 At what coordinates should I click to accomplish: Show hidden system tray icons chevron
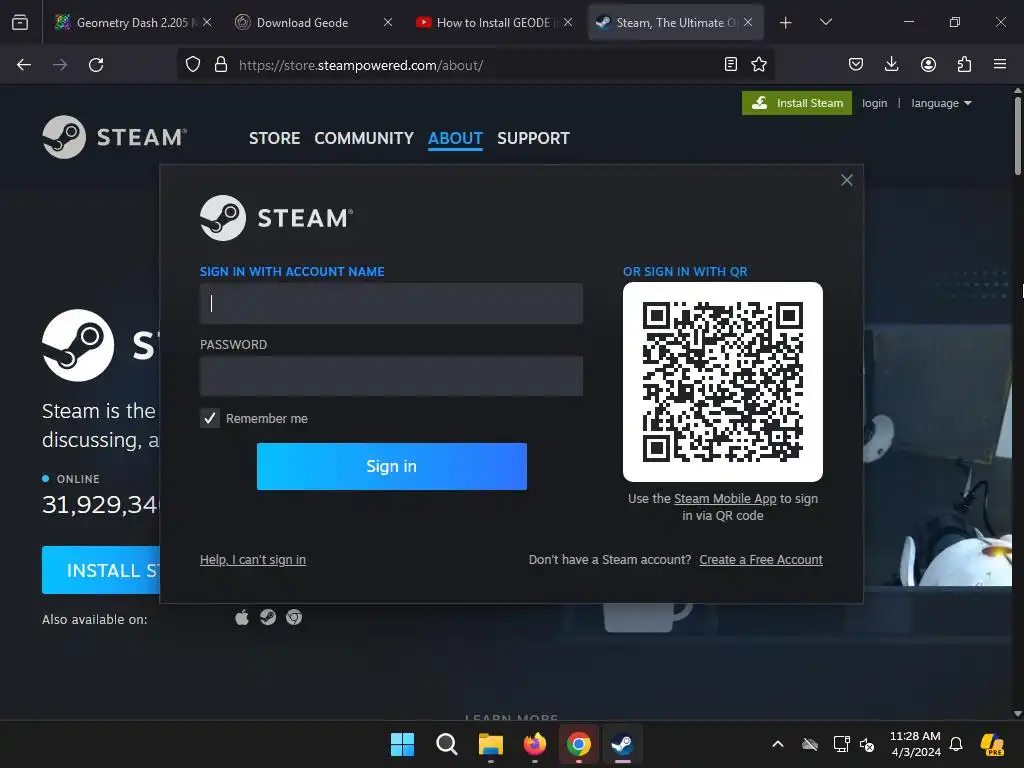point(778,744)
